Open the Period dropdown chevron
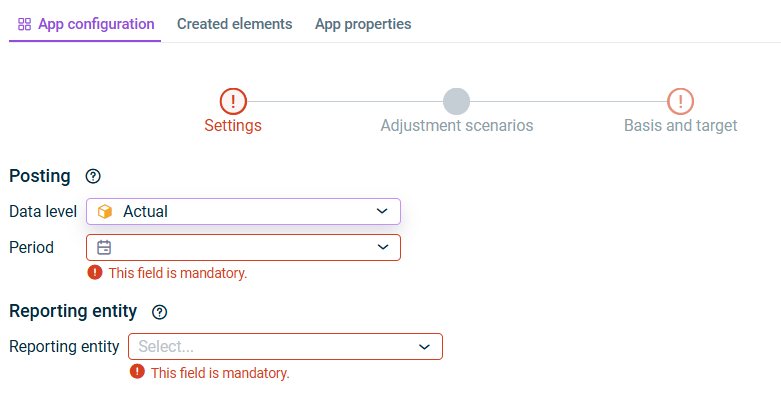Viewport: 781px width, 402px height. click(381, 247)
